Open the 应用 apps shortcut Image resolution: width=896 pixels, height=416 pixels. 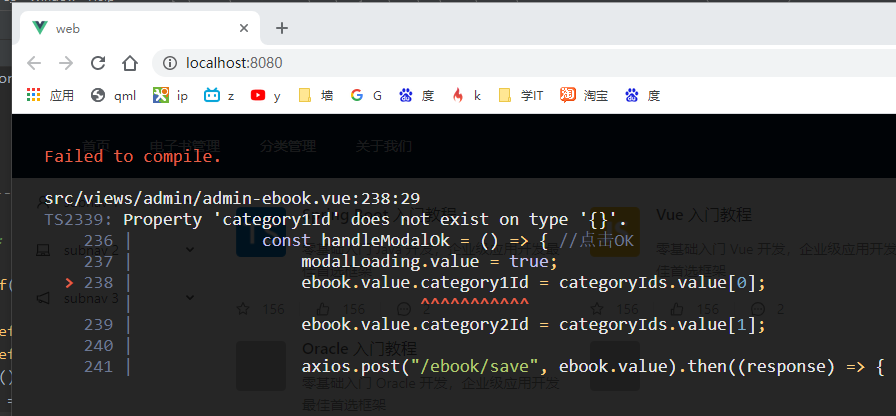tap(50, 95)
